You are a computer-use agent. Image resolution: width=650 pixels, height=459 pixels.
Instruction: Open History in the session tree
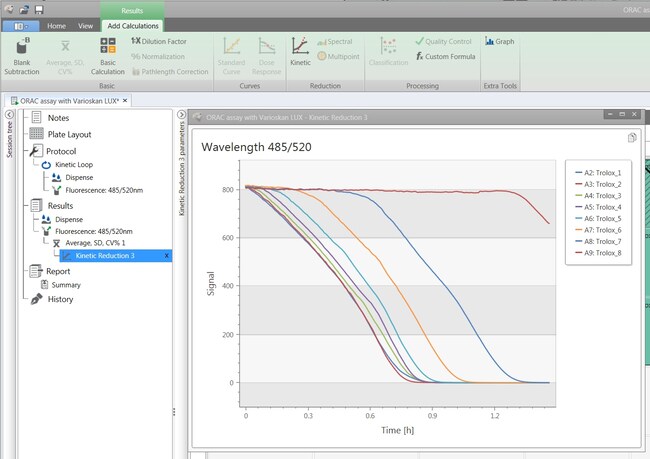tap(60, 299)
